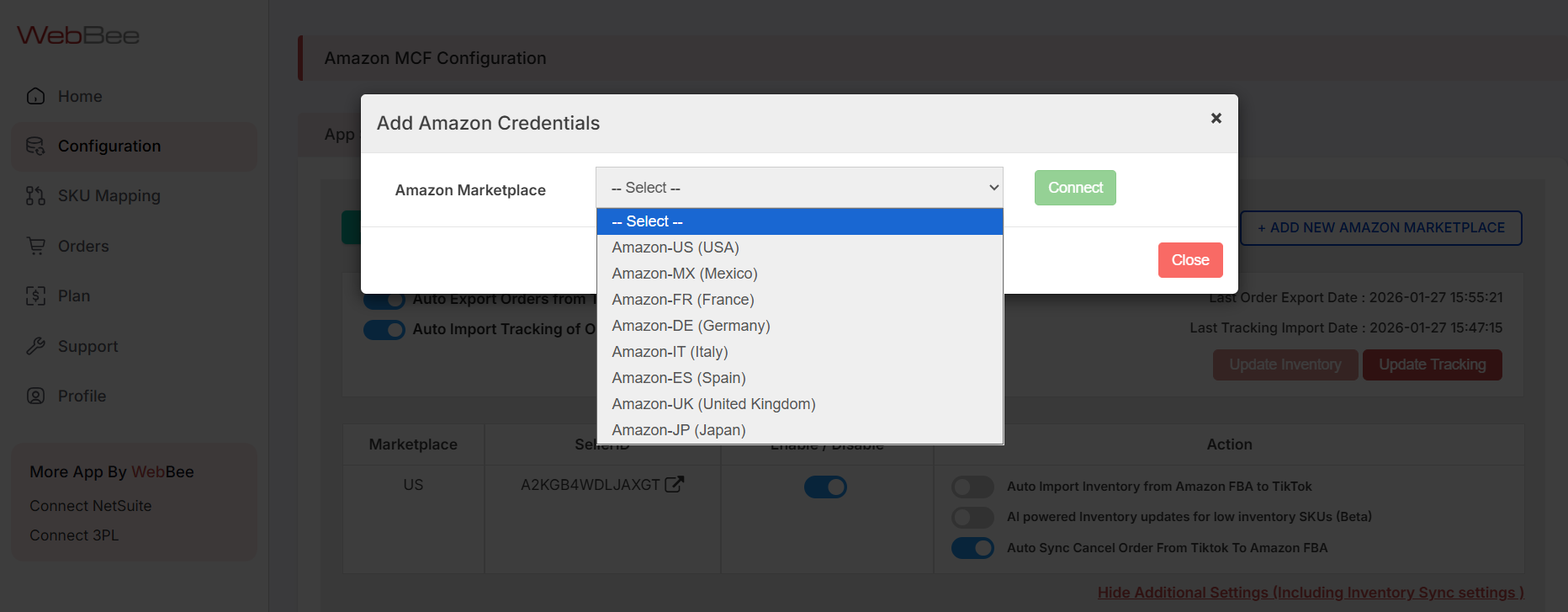Image resolution: width=1568 pixels, height=612 pixels.
Task: Click the Orders cart icon
Action: (x=35, y=246)
